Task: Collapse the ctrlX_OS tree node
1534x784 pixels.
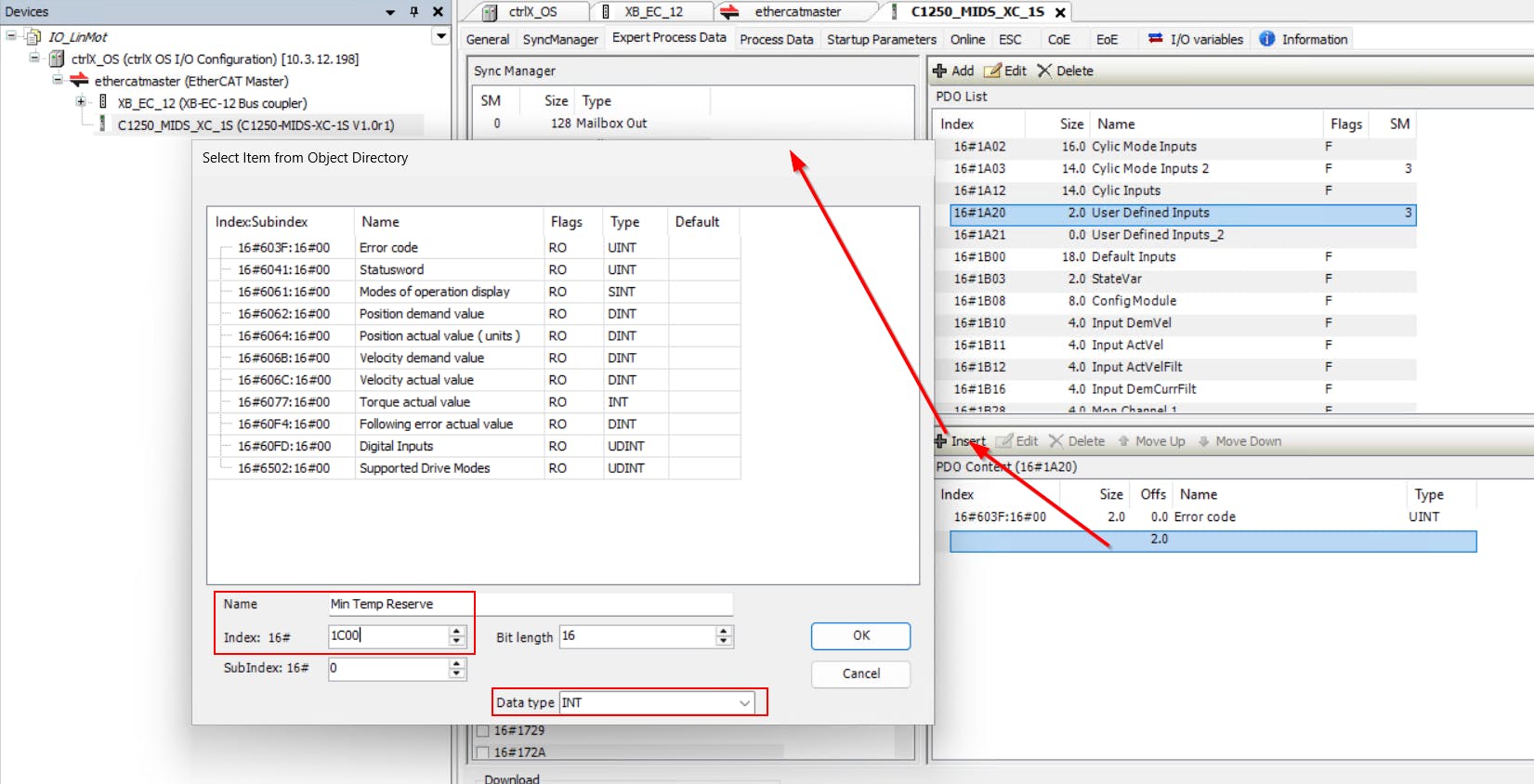Action: (34, 59)
